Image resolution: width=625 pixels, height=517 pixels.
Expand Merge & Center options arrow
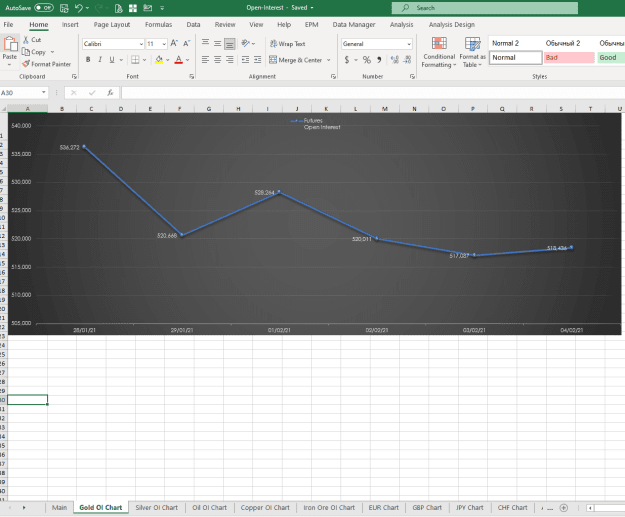(329, 60)
